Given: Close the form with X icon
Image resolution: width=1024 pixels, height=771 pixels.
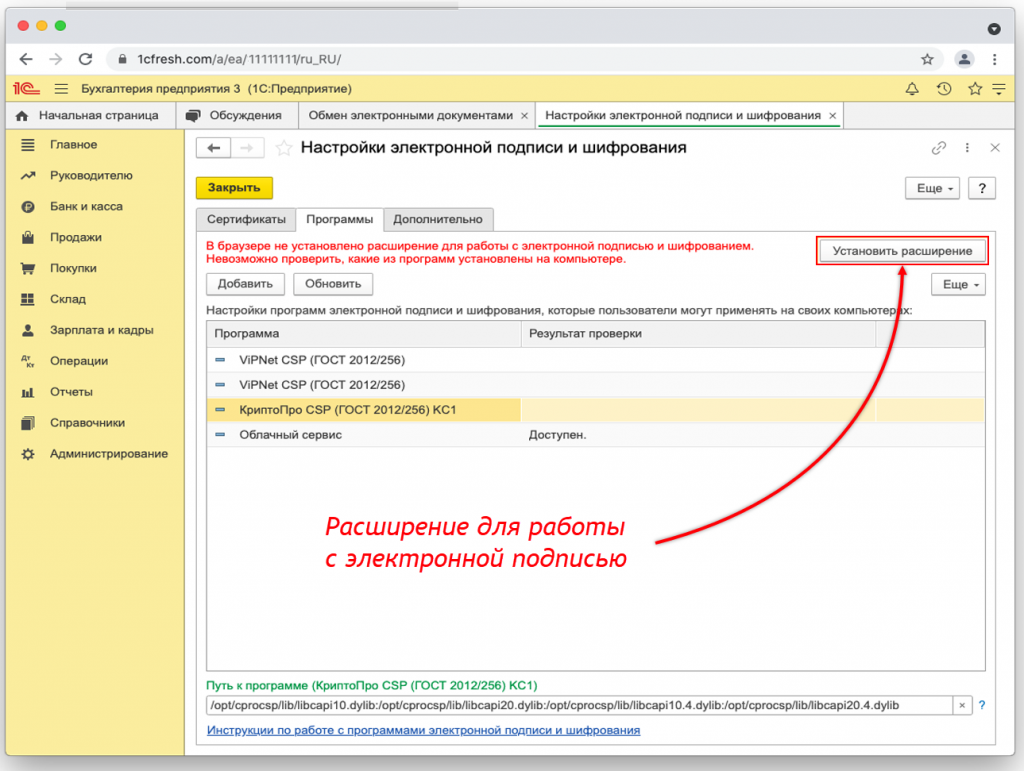Looking at the screenshot, I should [995, 148].
